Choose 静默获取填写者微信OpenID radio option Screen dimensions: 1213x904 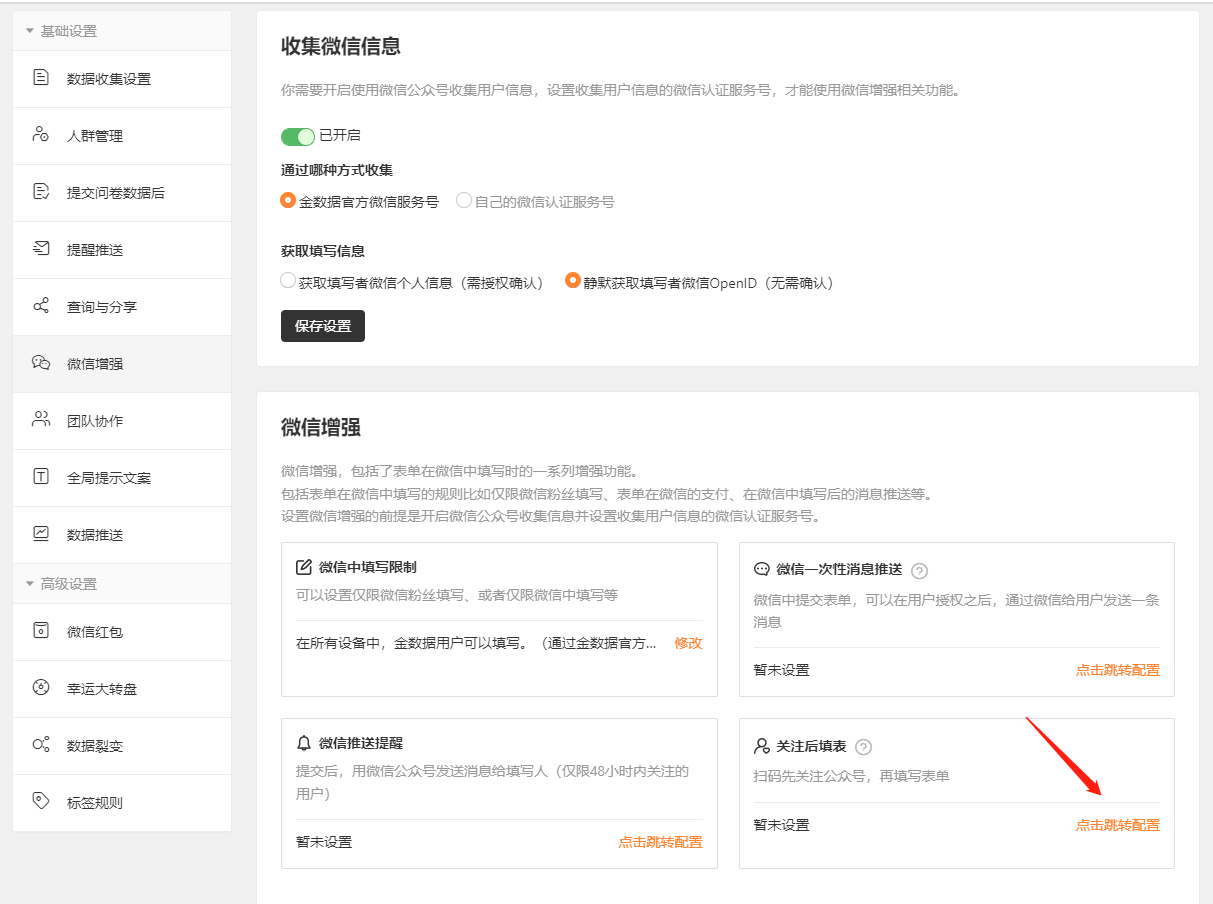(573, 281)
